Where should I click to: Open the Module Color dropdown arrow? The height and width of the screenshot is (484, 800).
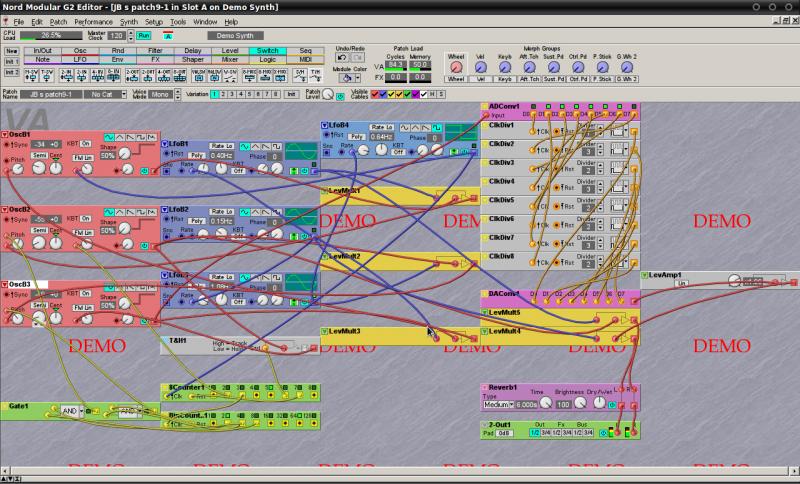tap(358, 78)
